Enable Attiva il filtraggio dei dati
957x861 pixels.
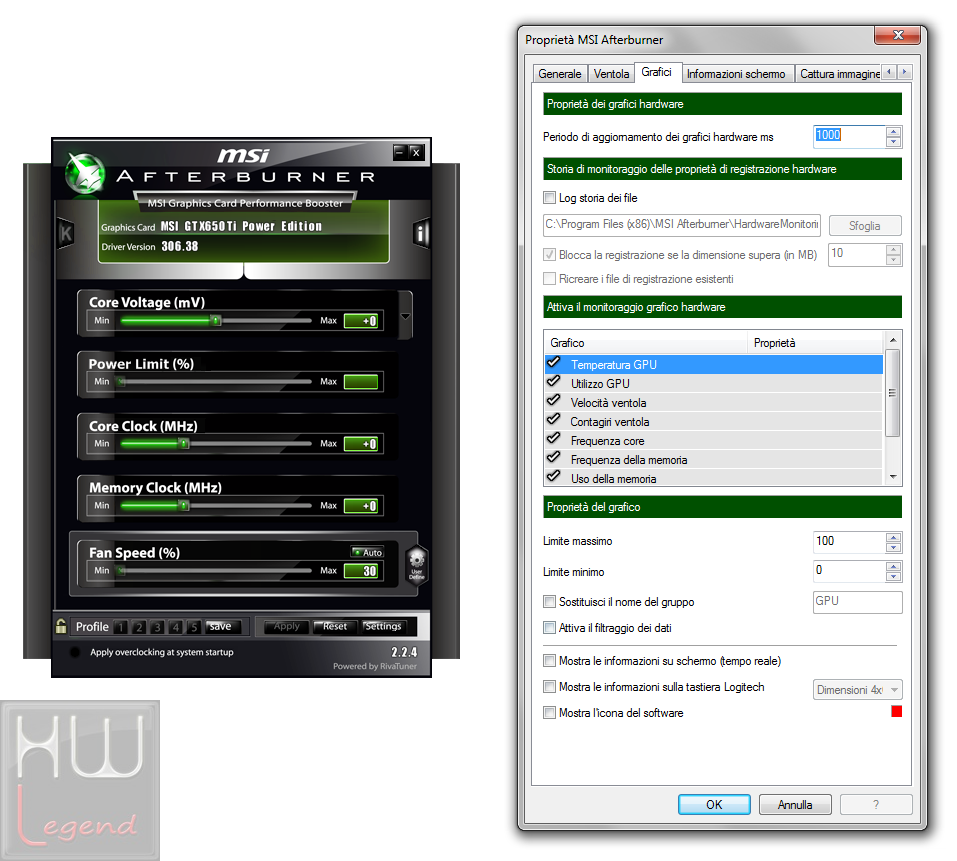pyautogui.click(x=549, y=627)
